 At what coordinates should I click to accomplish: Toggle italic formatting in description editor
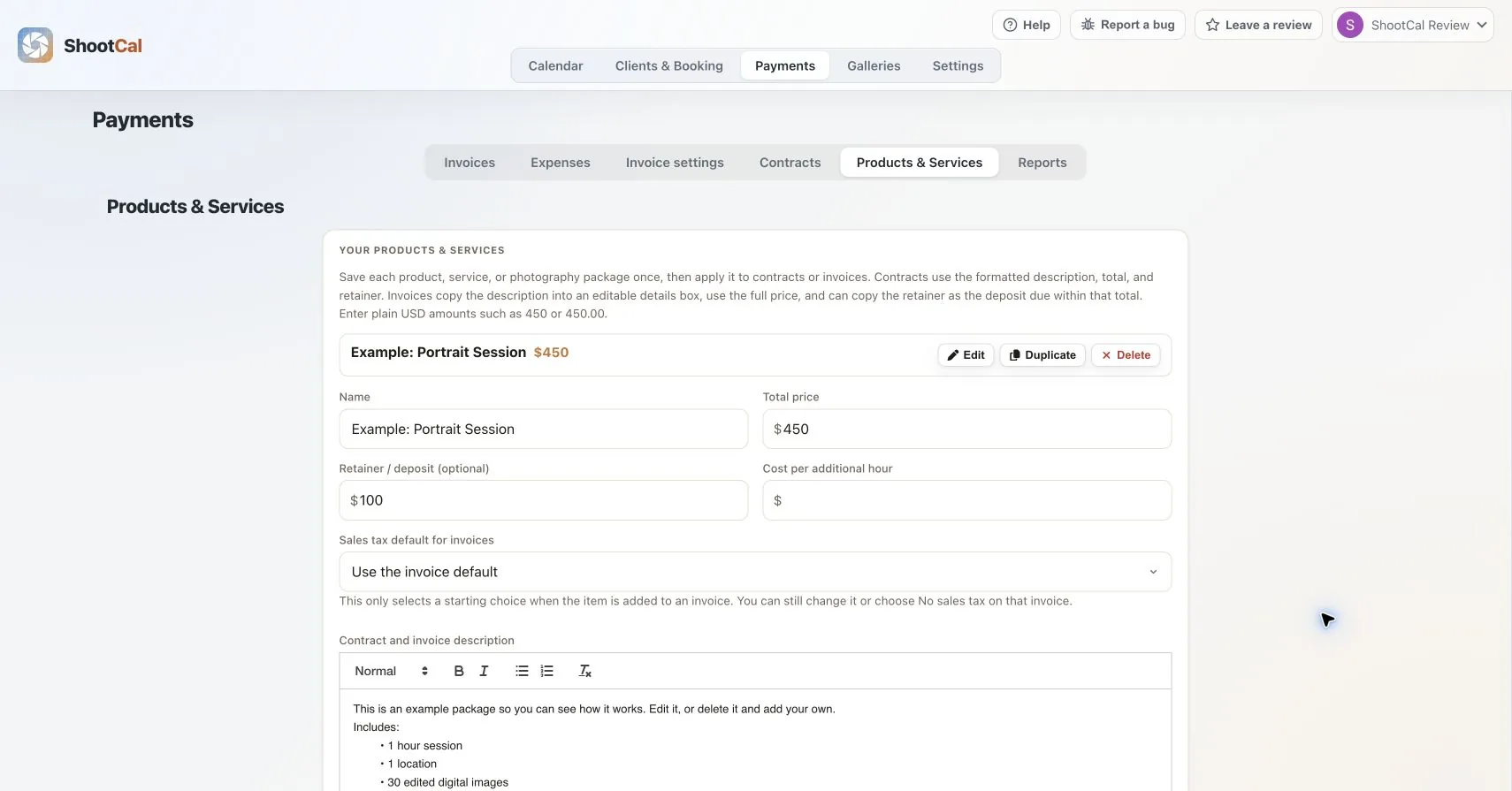484,671
